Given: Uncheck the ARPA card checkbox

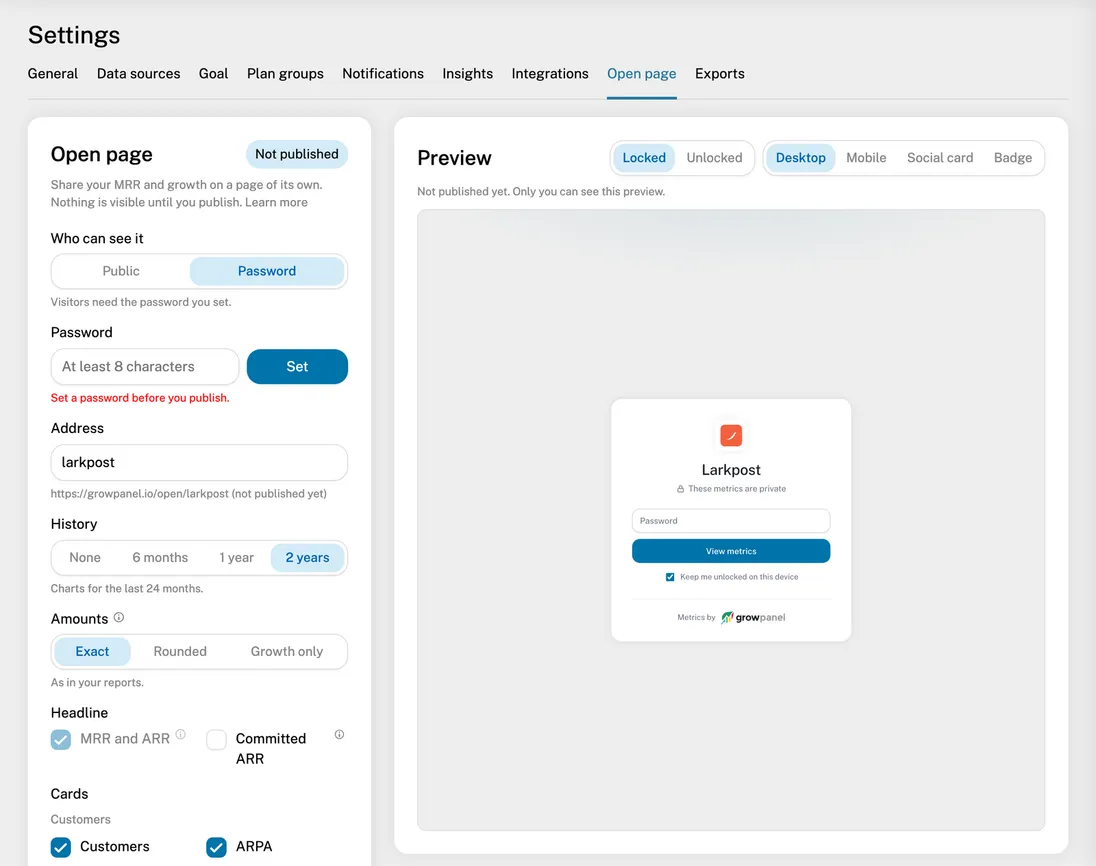Looking at the screenshot, I should click(x=216, y=847).
